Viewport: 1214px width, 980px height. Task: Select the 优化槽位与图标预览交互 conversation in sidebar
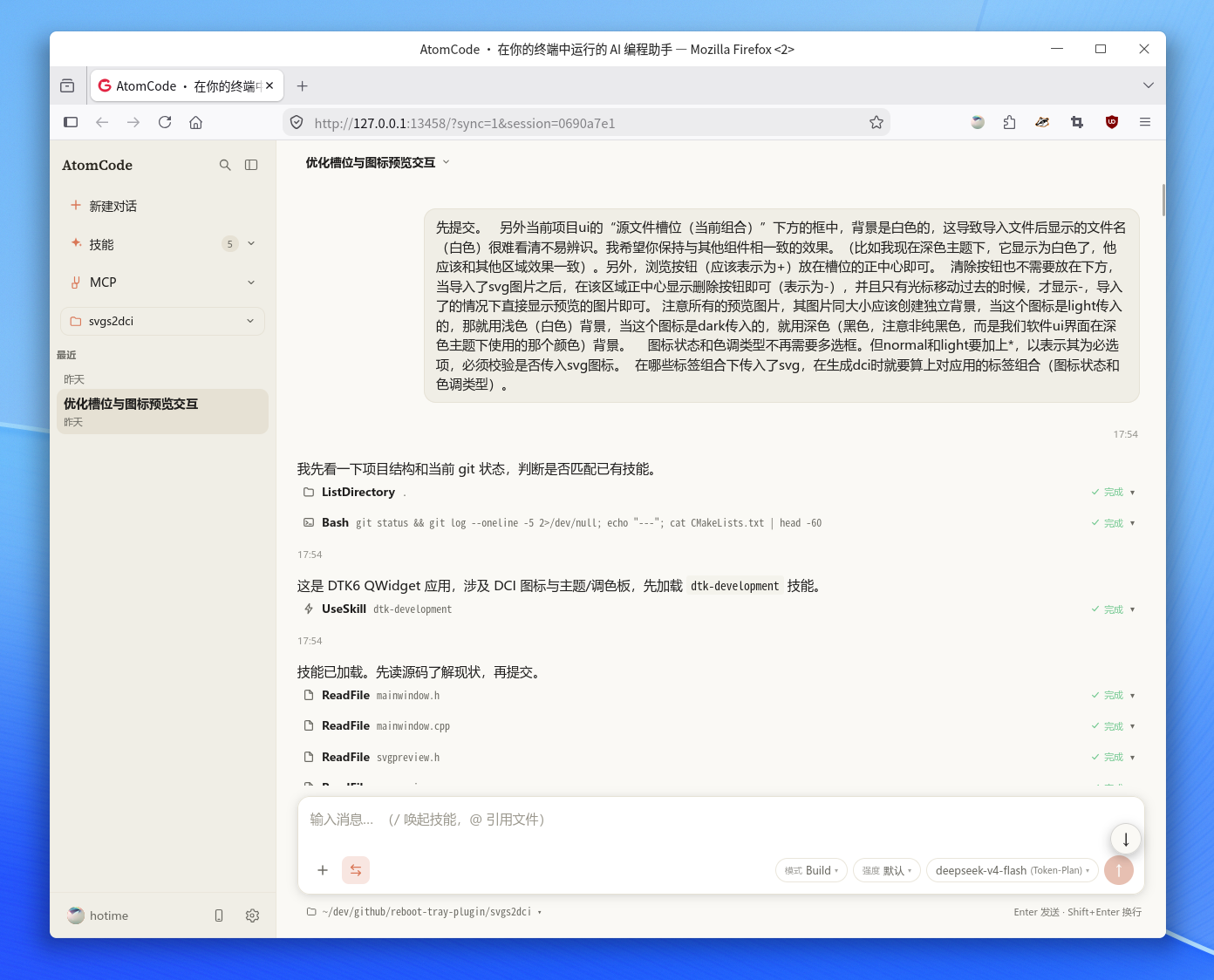[x=162, y=412]
